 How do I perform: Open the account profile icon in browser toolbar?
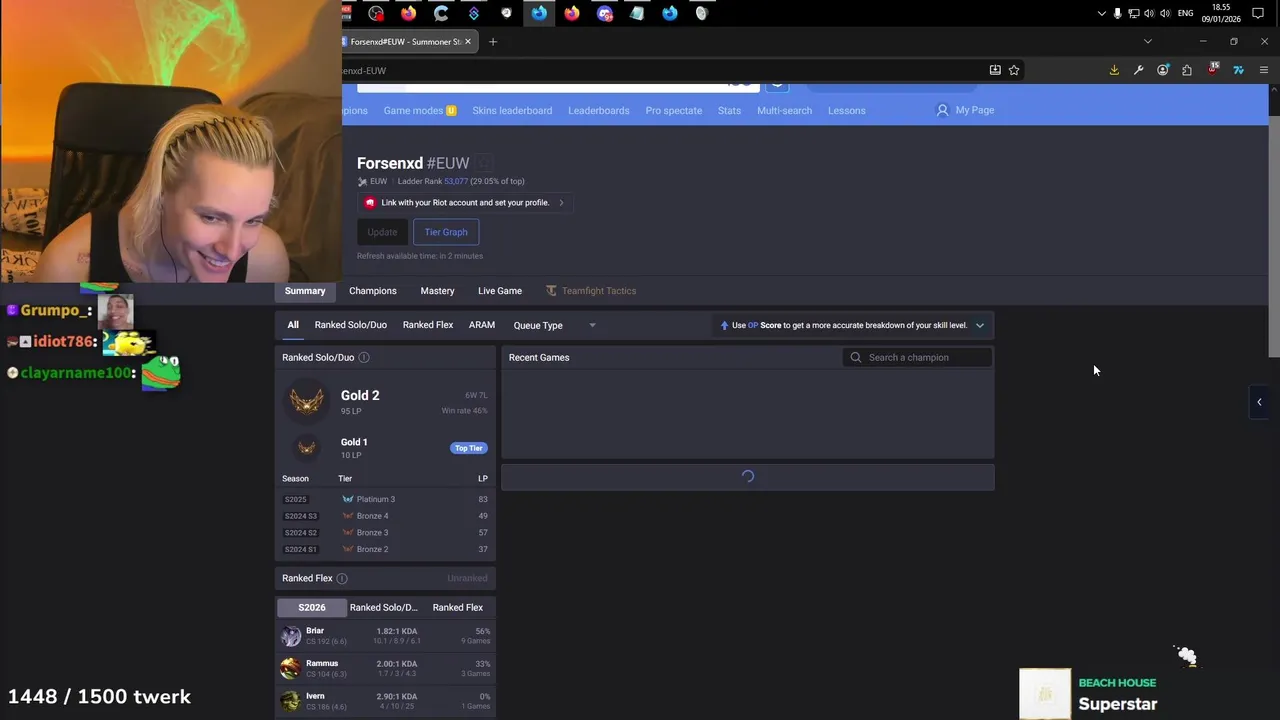(x=1162, y=70)
